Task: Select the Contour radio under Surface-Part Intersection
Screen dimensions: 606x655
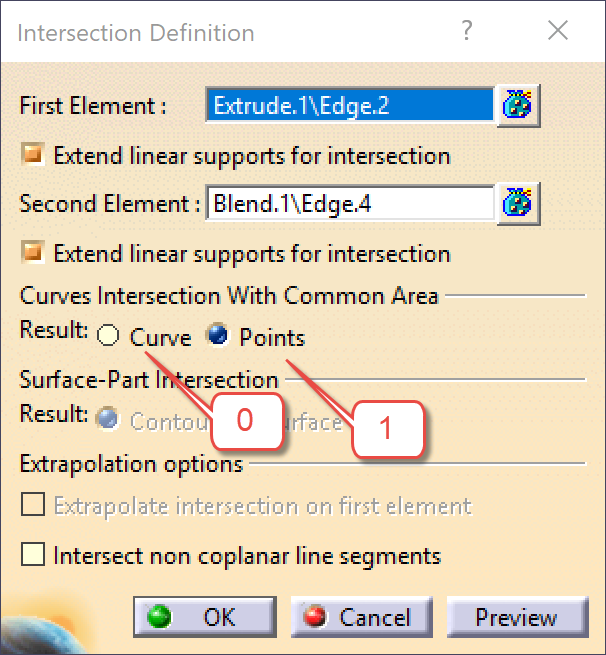Action: (108, 419)
